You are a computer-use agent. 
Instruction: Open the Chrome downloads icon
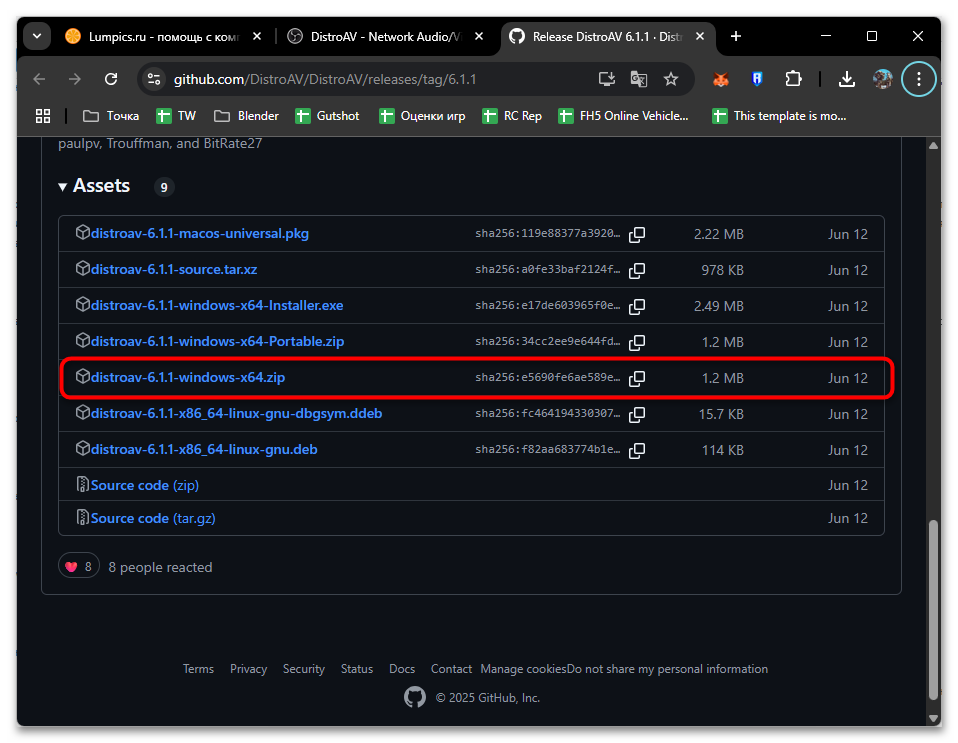coord(846,79)
